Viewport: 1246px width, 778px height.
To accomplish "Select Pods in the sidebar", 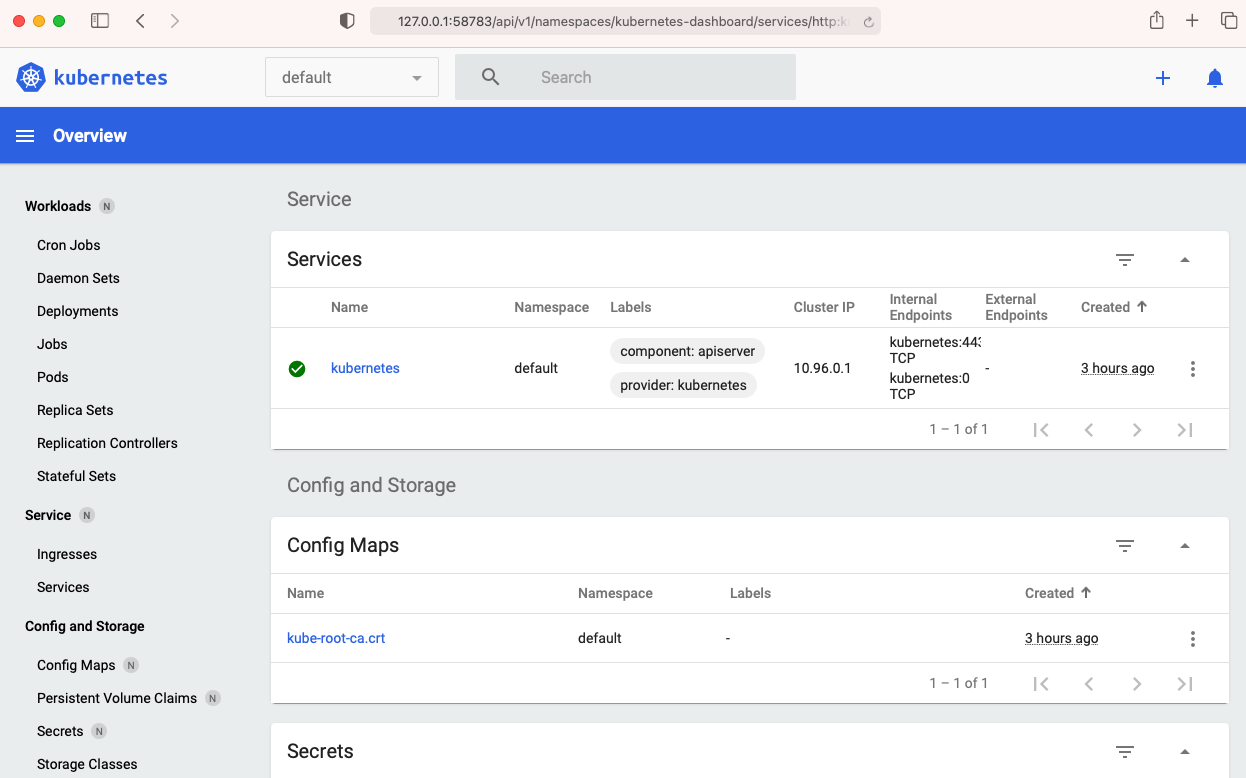I will tap(53, 377).
